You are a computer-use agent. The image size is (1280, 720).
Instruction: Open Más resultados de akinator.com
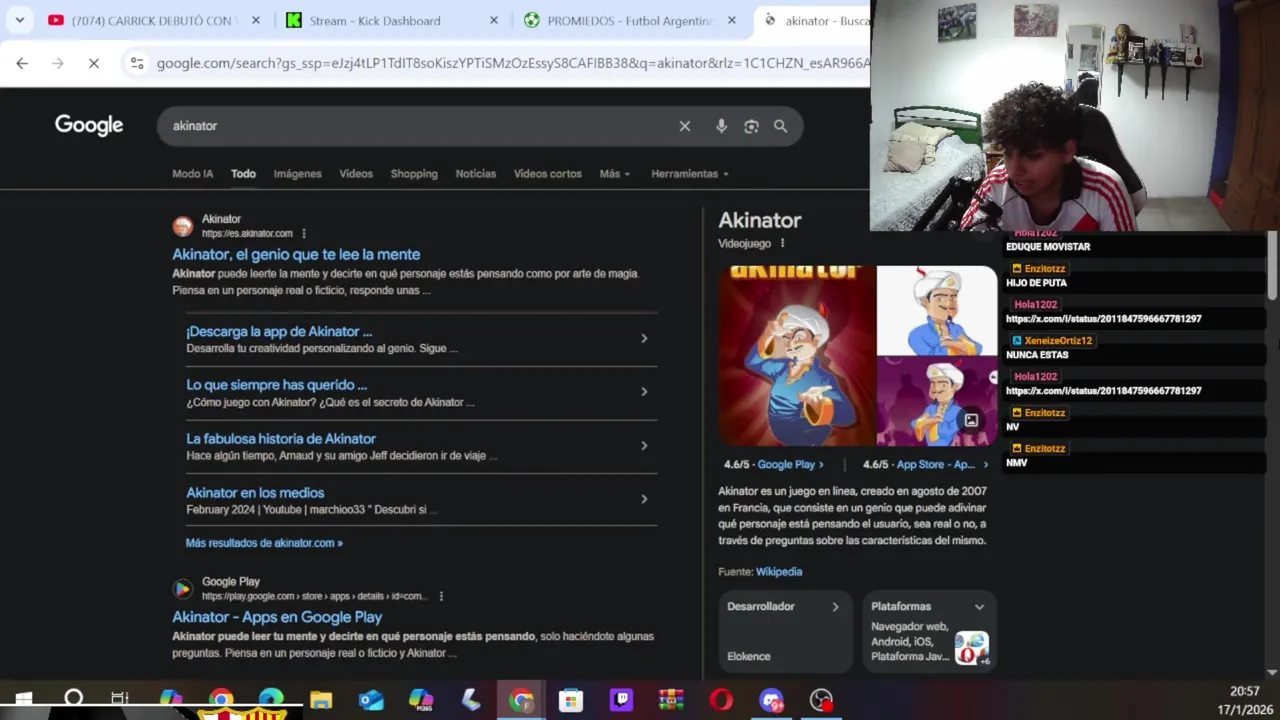point(264,543)
